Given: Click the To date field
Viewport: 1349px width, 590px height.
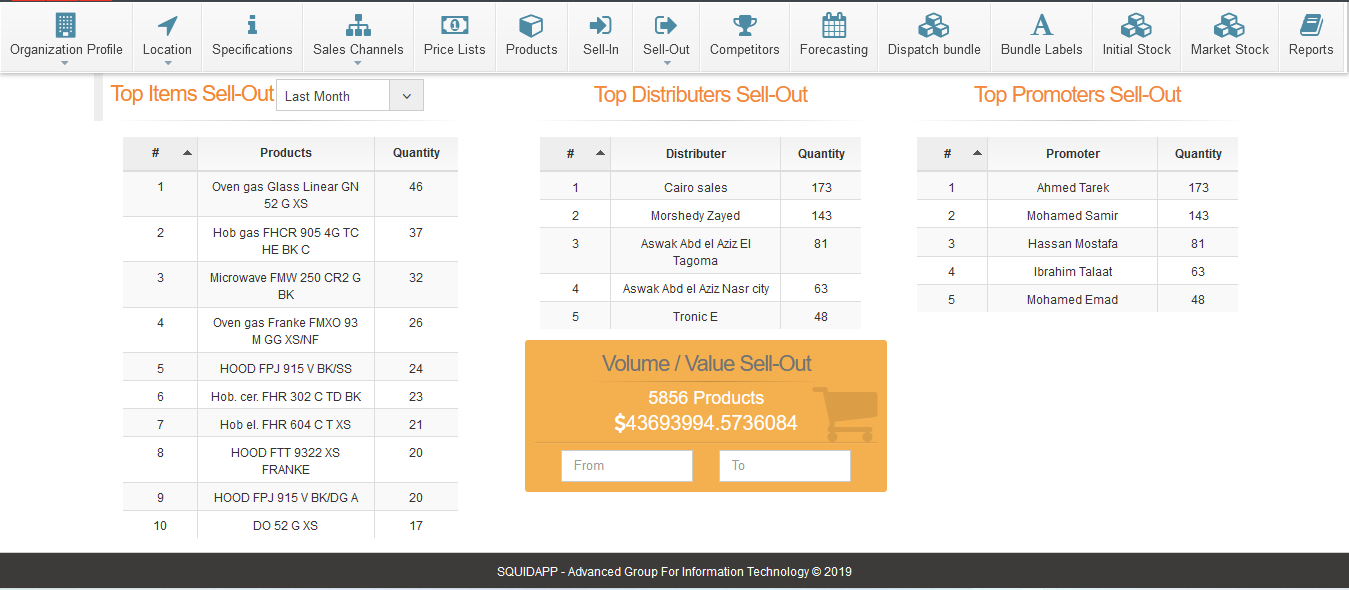Looking at the screenshot, I should (x=785, y=466).
